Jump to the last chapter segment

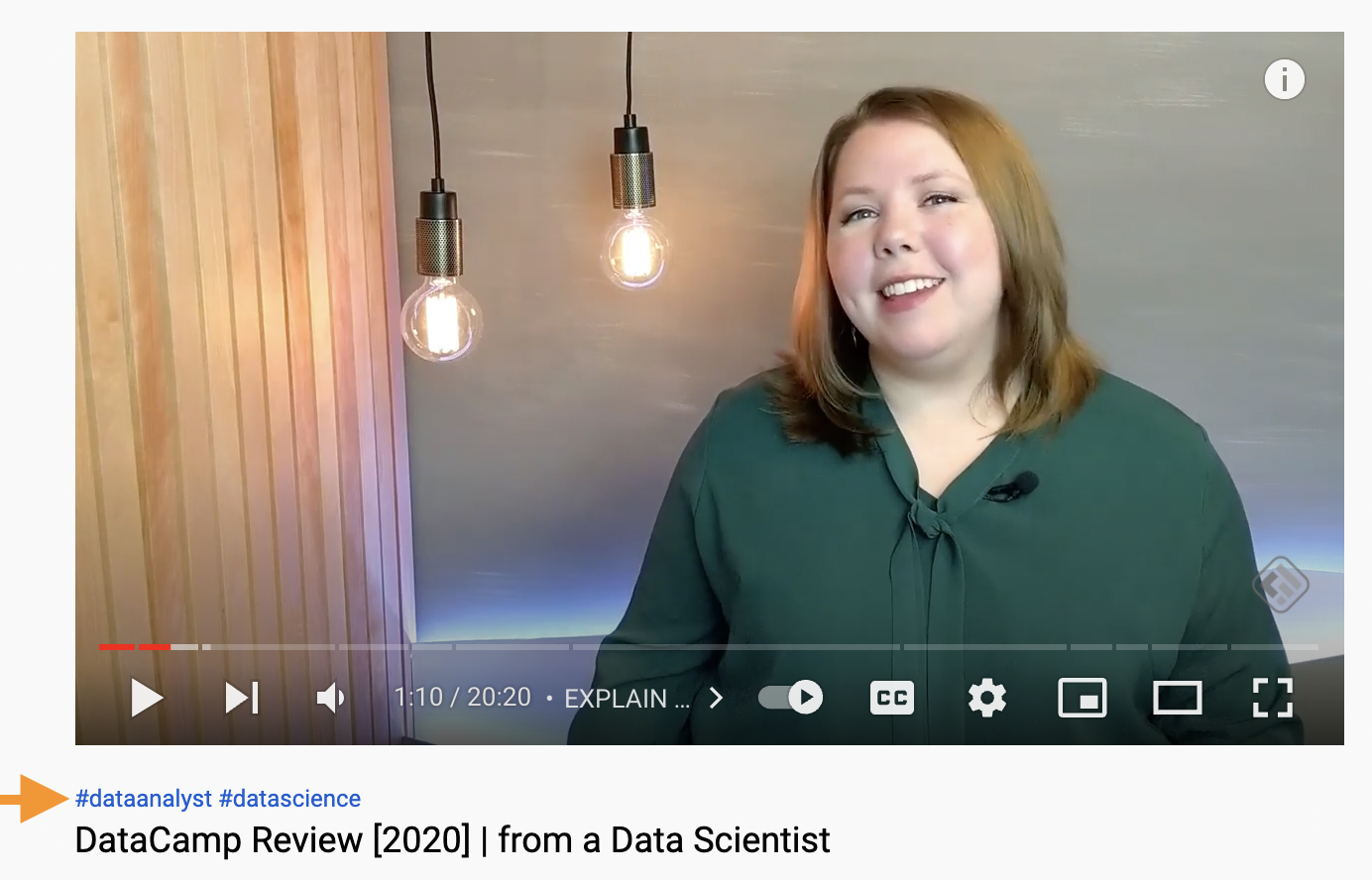point(1274,647)
